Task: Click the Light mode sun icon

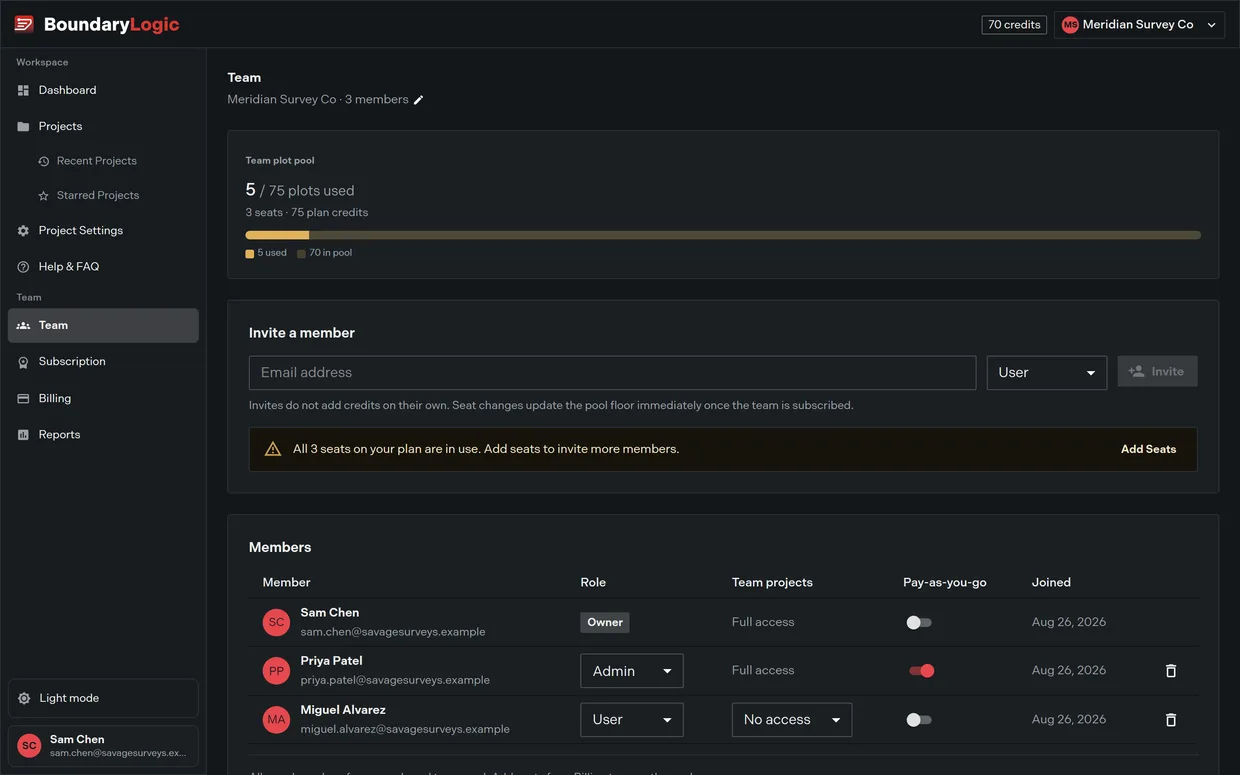Action: (x=24, y=698)
